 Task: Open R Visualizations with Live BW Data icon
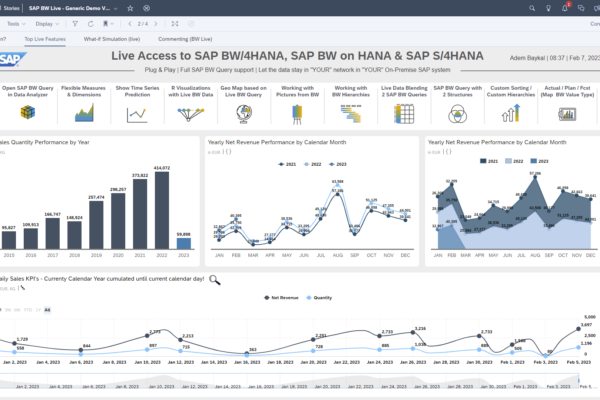point(191,114)
